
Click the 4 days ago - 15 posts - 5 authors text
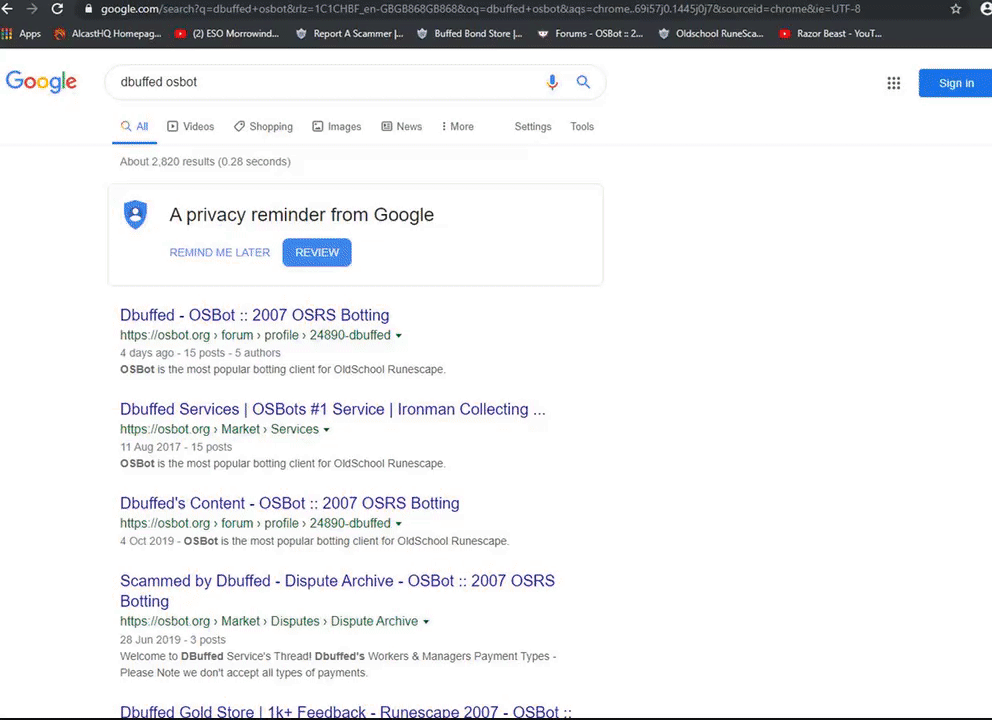pos(200,353)
